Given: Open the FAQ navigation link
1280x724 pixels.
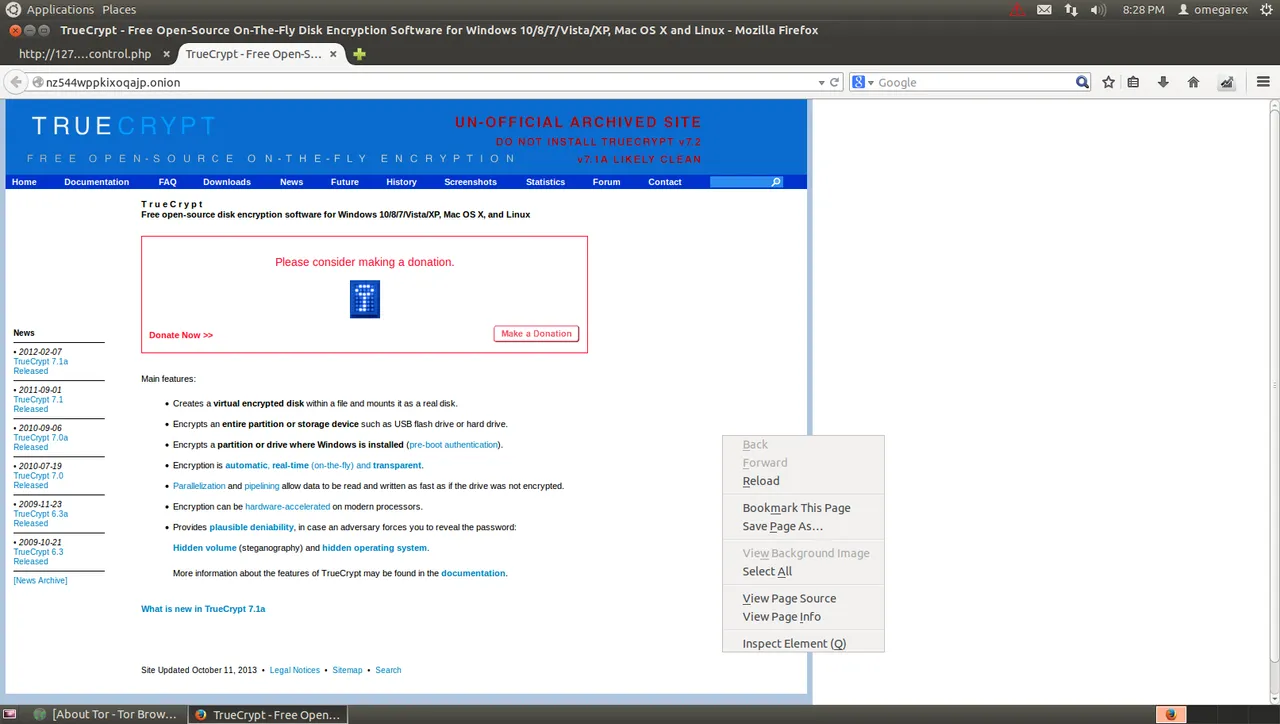Looking at the screenshot, I should [167, 182].
